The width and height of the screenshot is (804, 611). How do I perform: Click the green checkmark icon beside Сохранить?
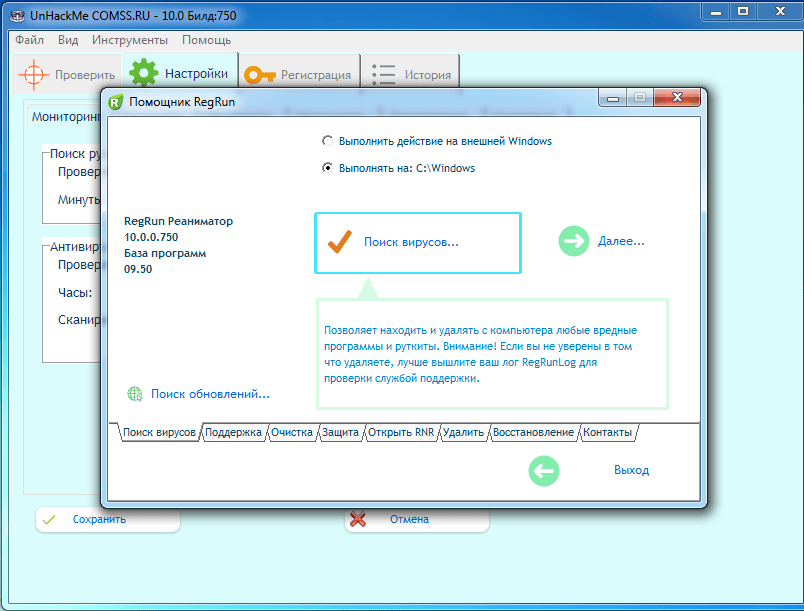pyautogui.click(x=49, y=520)
